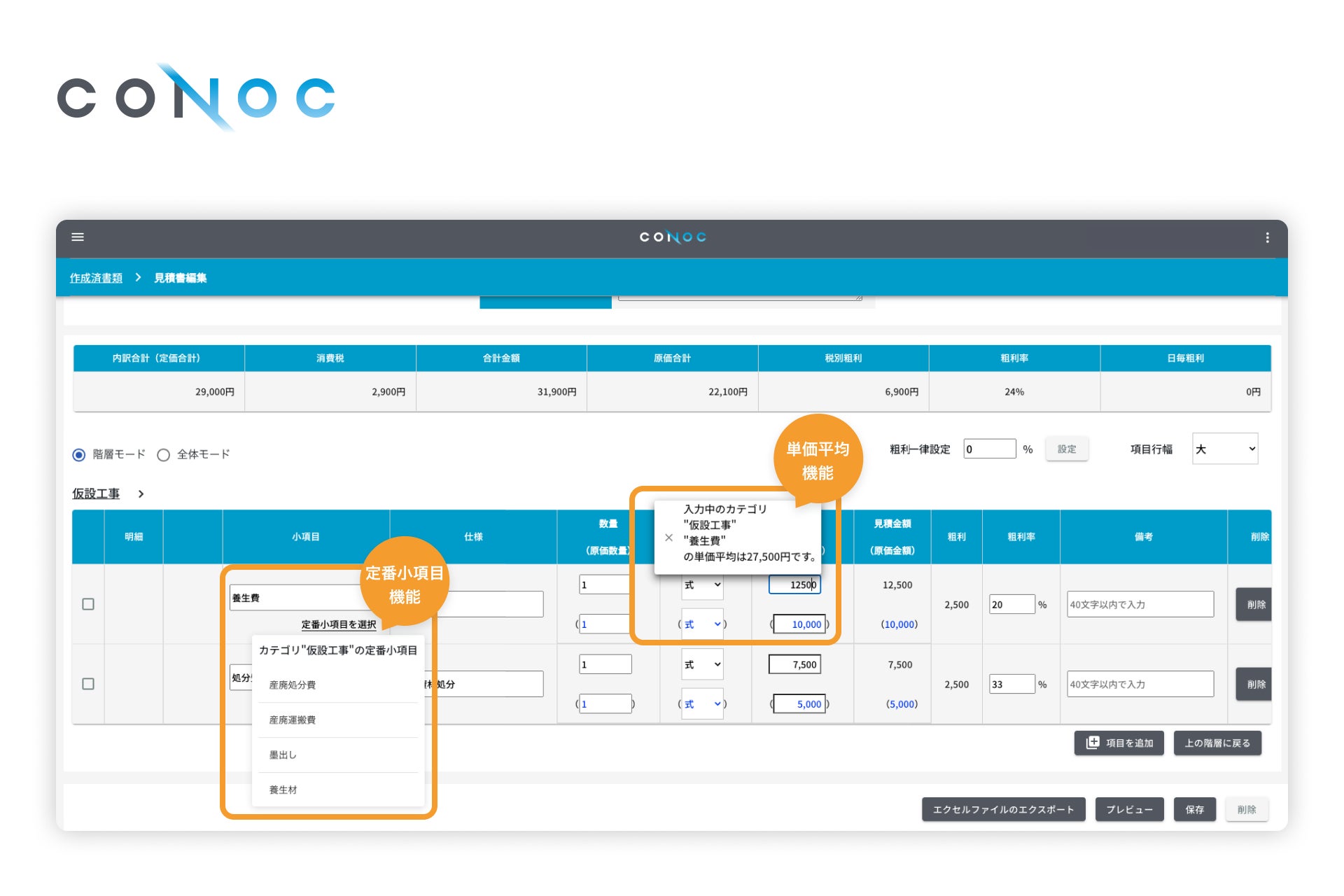Click 作成済書類 breadcrumb link
The width and height of the screenshot is (1344, 896).
[x=96, y=279]
